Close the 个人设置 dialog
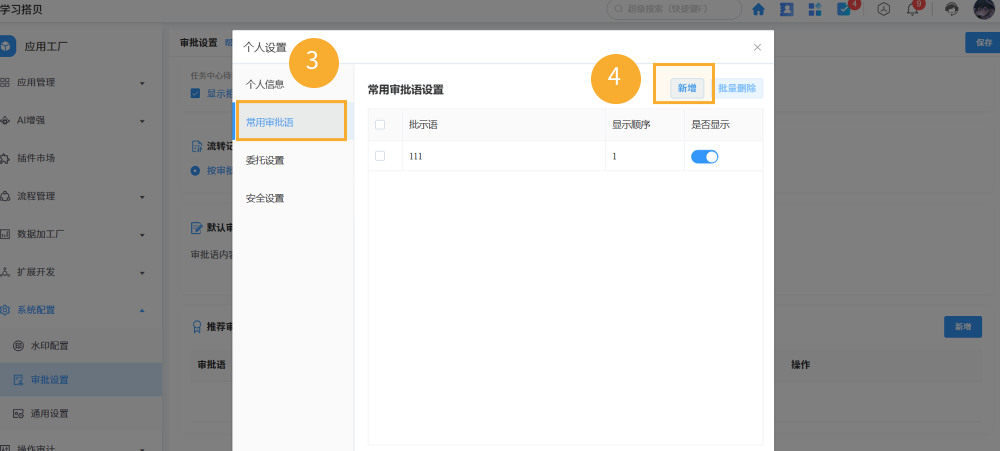 point(757,47)
